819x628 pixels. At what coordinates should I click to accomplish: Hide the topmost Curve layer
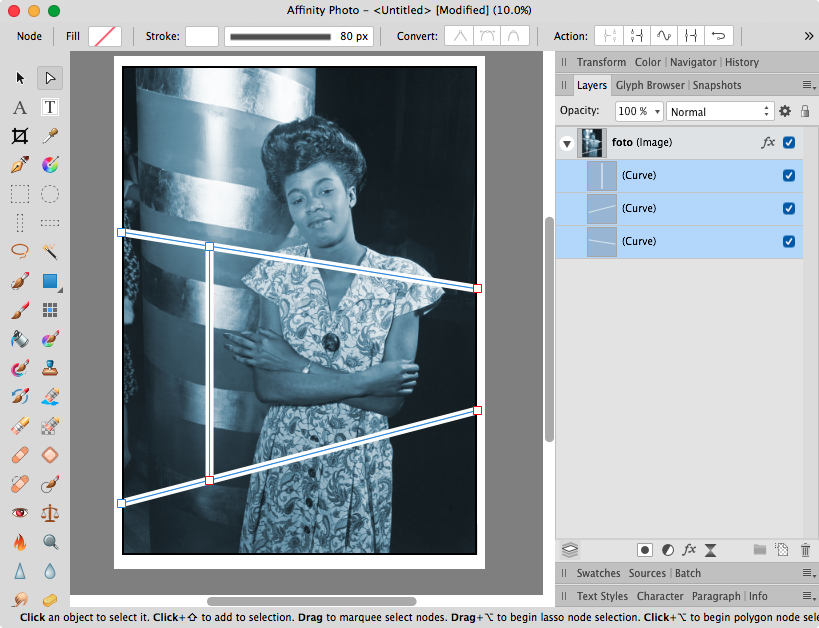tap(790, 175)
